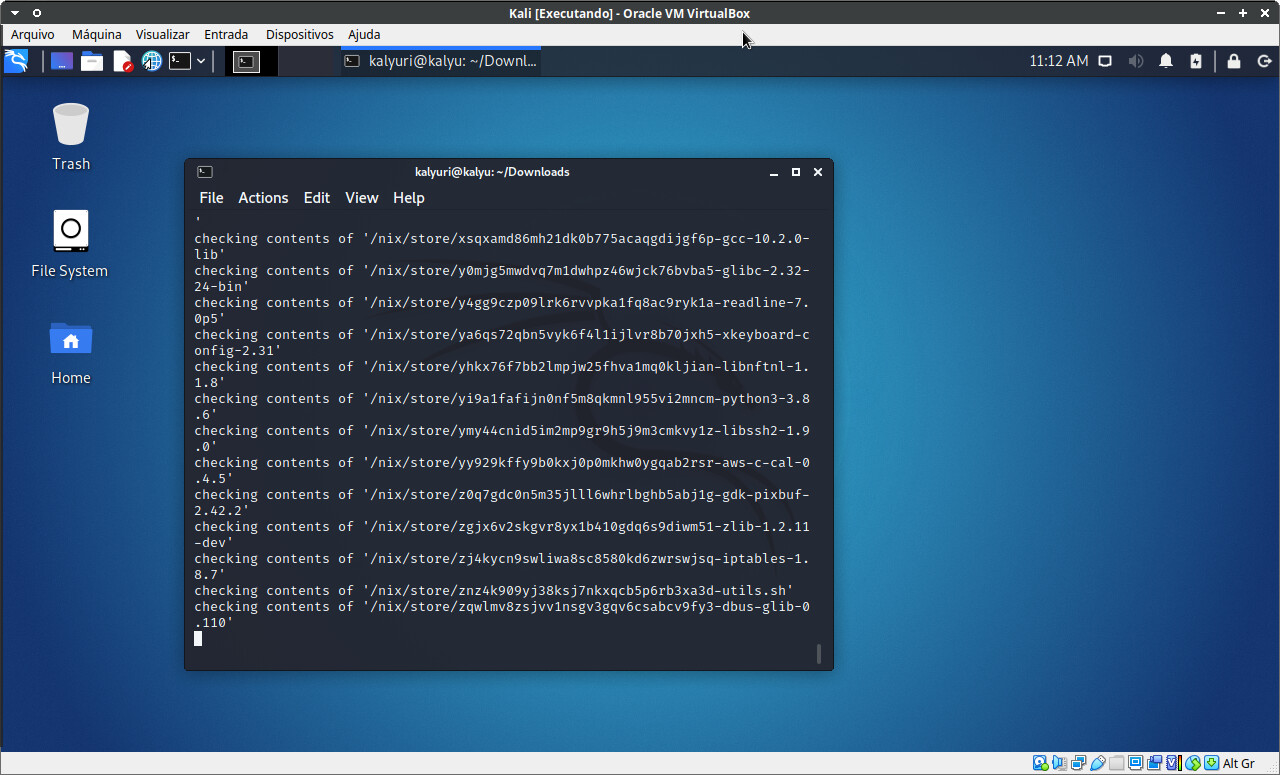
Task: Click the log out panel icon
Action: (1264, 61)
